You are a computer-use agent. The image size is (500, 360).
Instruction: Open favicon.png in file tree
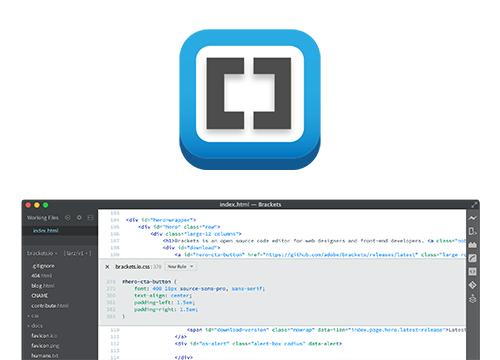45,346
